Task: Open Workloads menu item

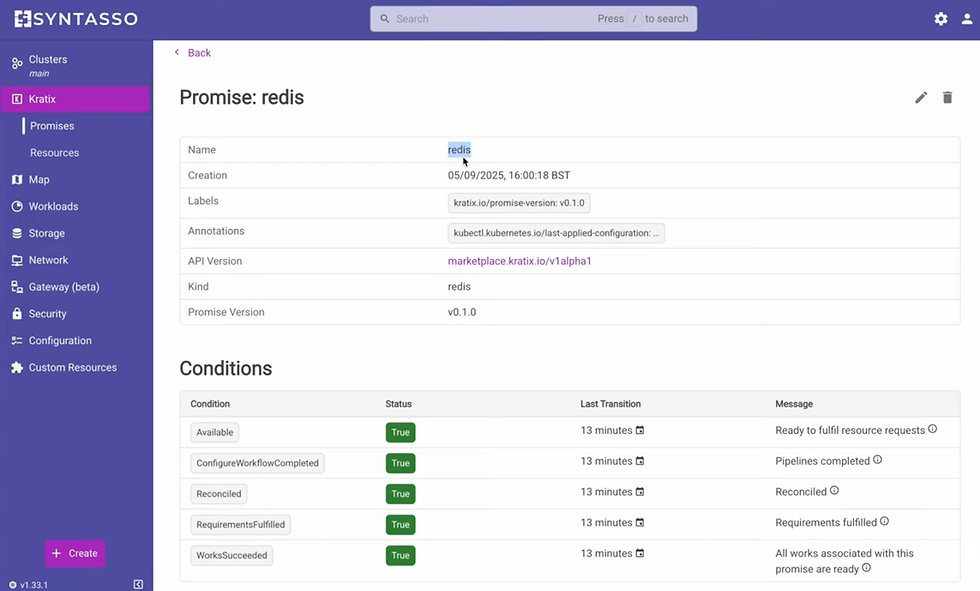Action: point(76,206)
